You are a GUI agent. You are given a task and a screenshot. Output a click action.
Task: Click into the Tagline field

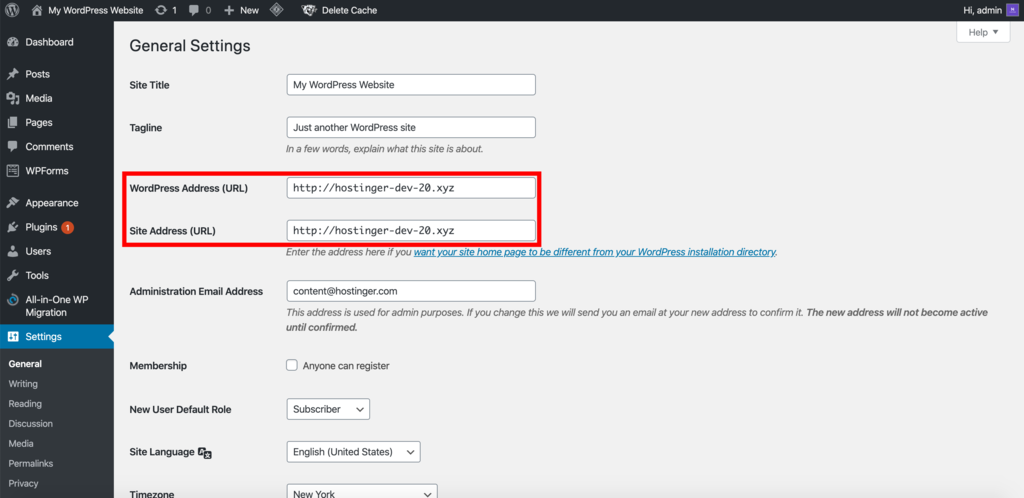(411, 127)
